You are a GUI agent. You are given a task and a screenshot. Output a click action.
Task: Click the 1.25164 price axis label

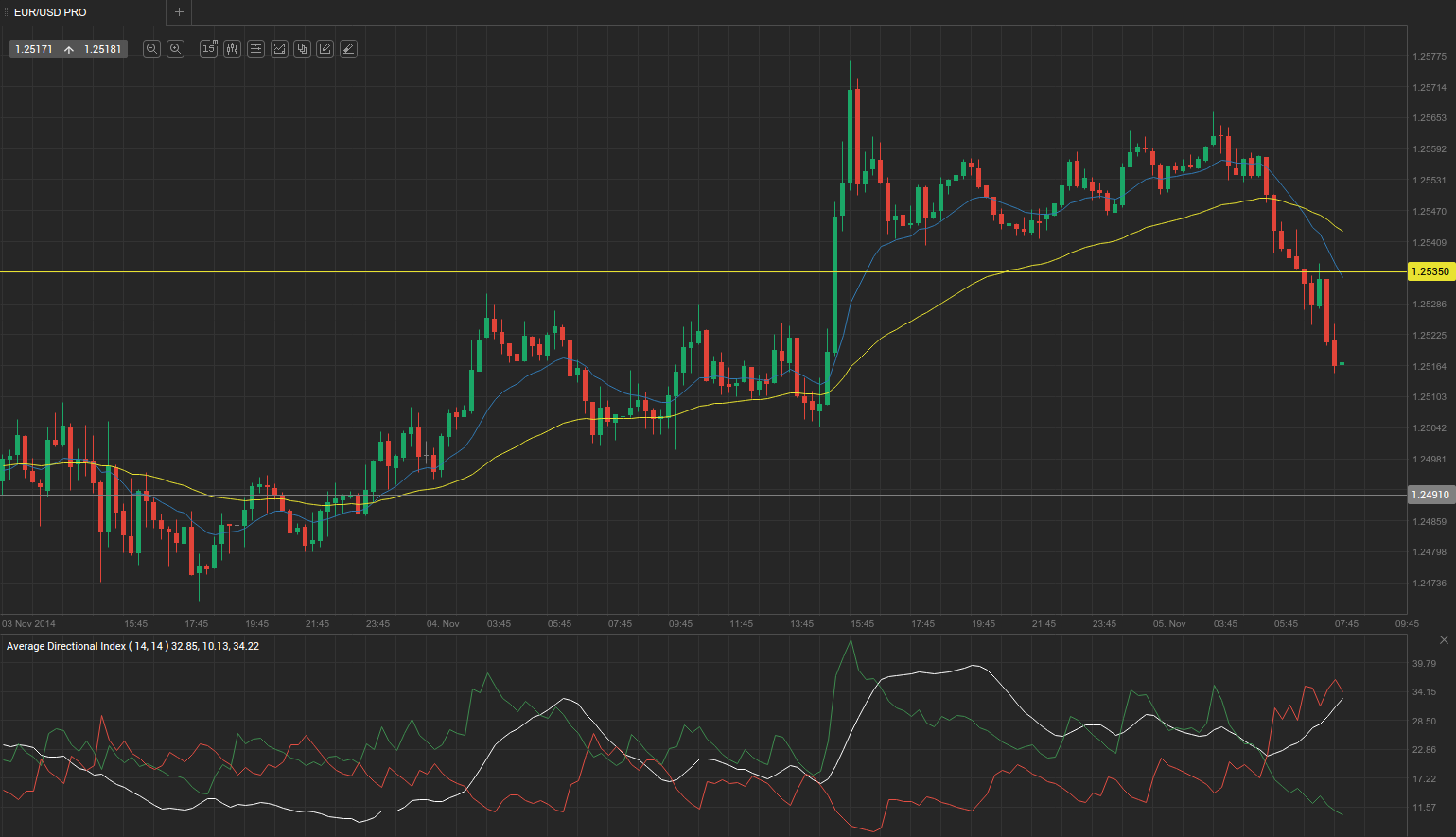(1430, 367)
